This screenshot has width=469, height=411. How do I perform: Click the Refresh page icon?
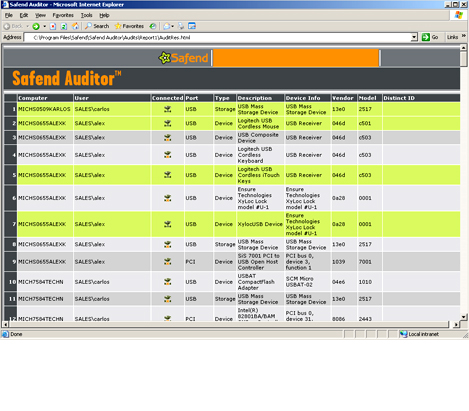(x=64, y=26)
